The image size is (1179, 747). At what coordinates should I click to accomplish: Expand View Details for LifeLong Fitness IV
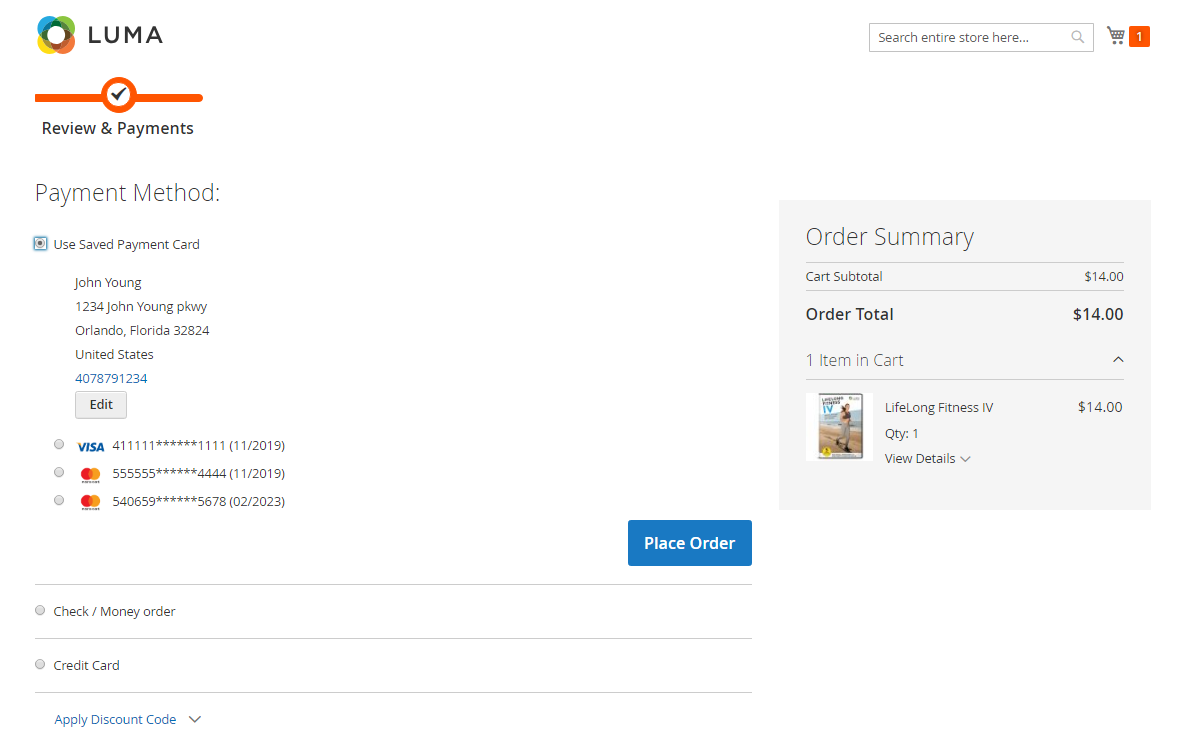point(927,459)
